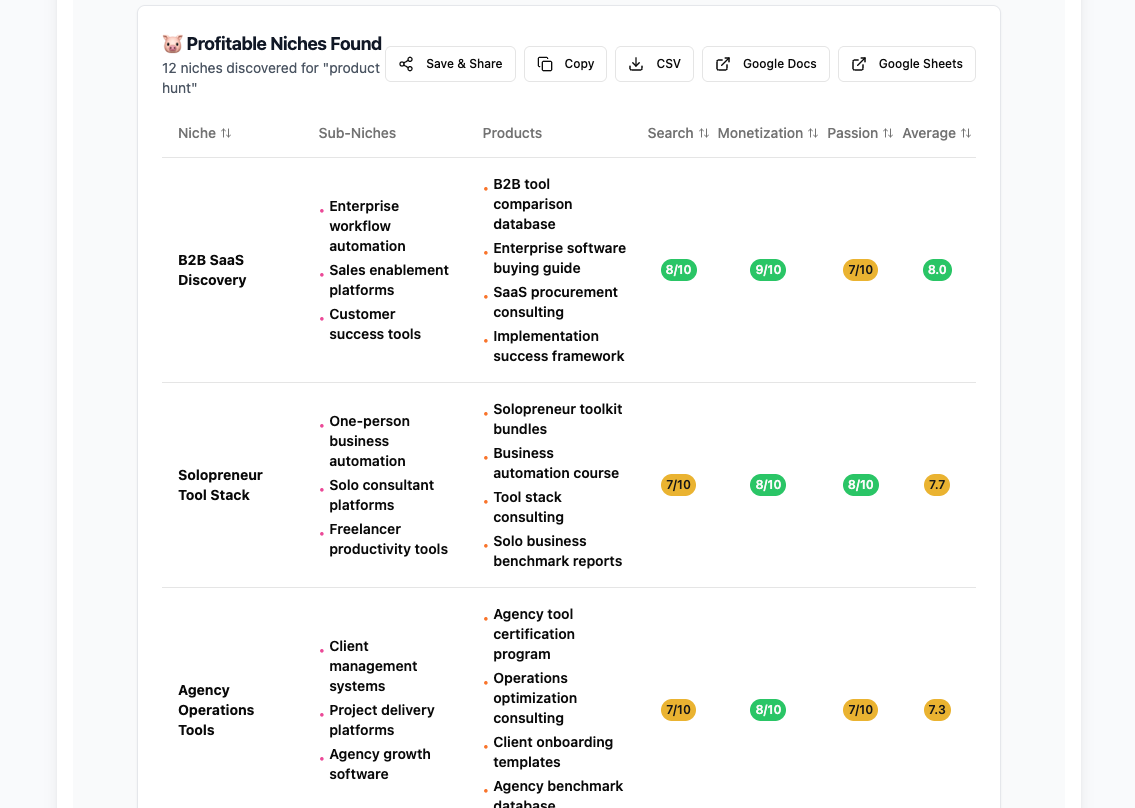
Task: Click the Google Docs external link icon
Action: (723, 64)
